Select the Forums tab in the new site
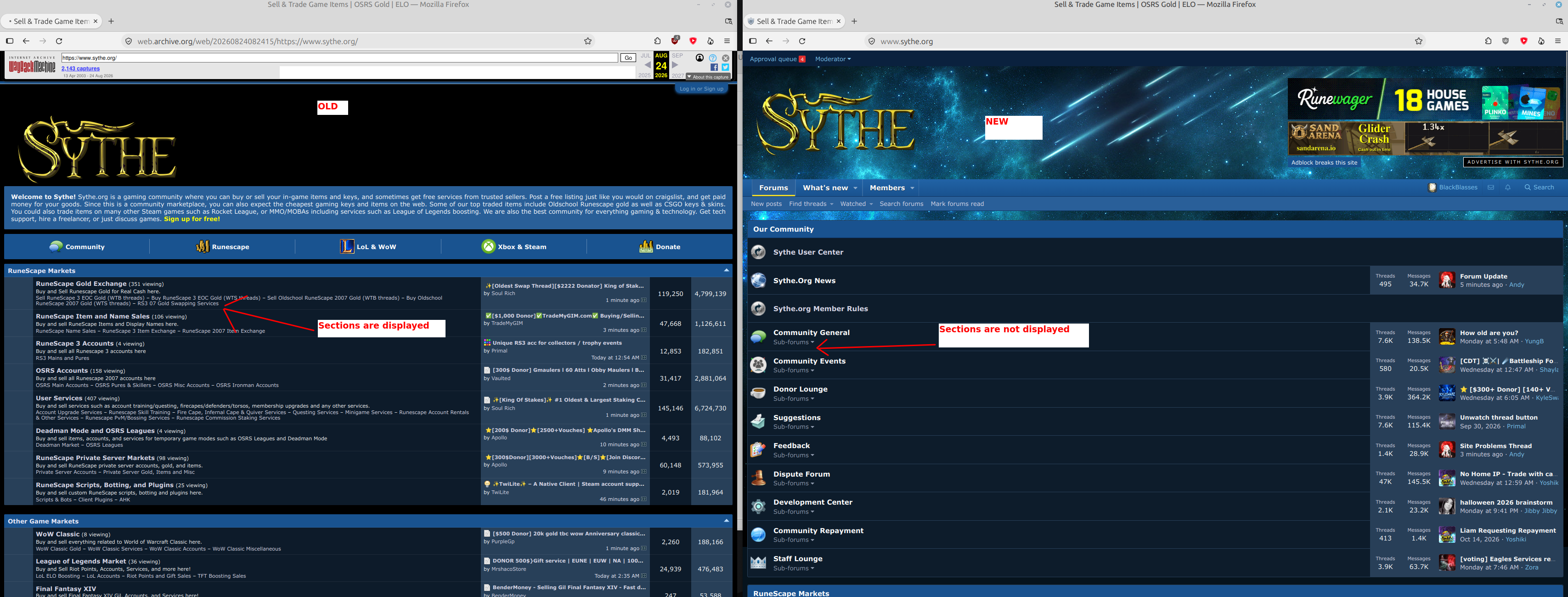This screenshot has height=597, width=1568. 773,188
